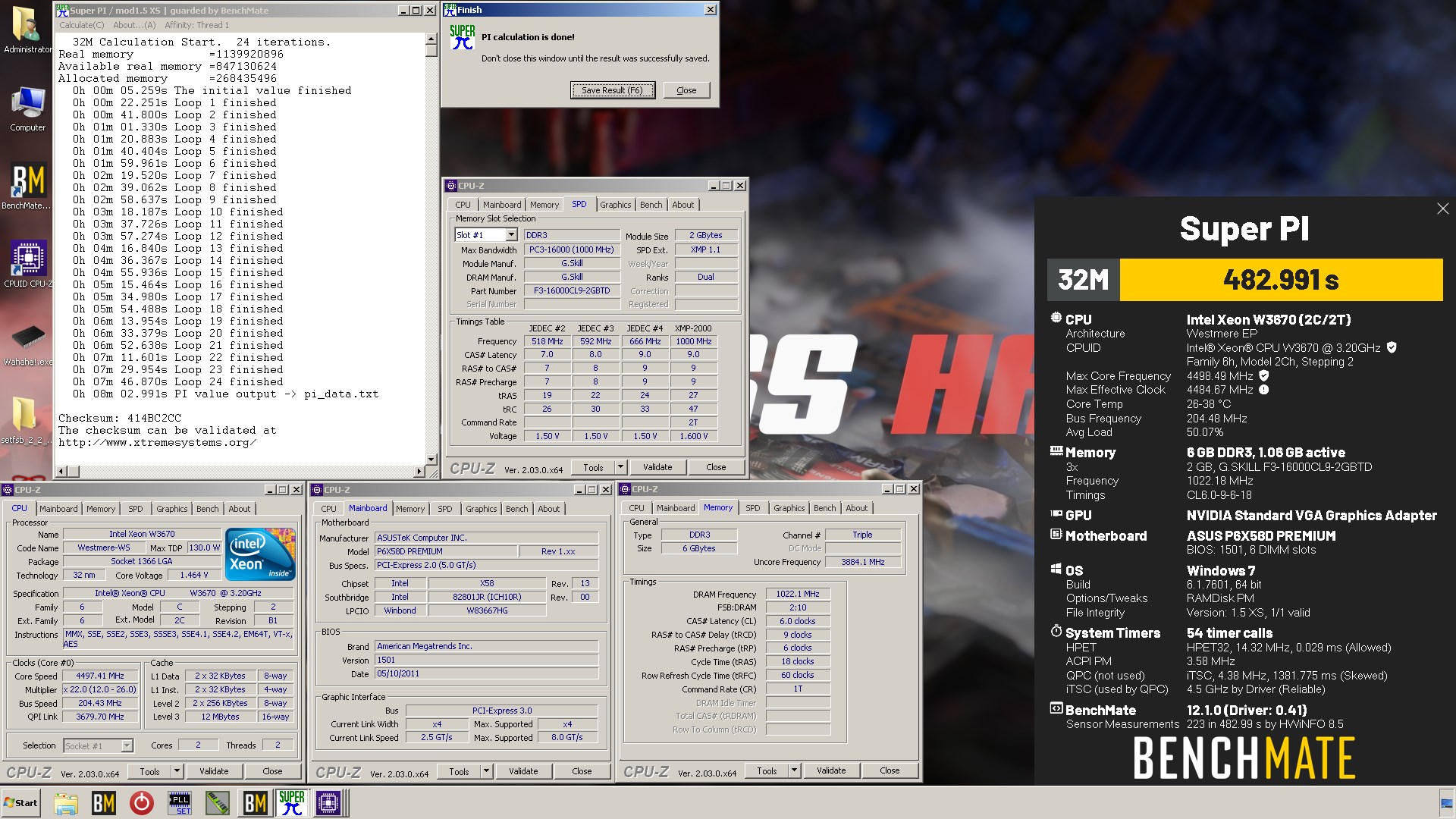Open the Administrator folder desktop icon
Screen dimensions: 1456x819
27,30
